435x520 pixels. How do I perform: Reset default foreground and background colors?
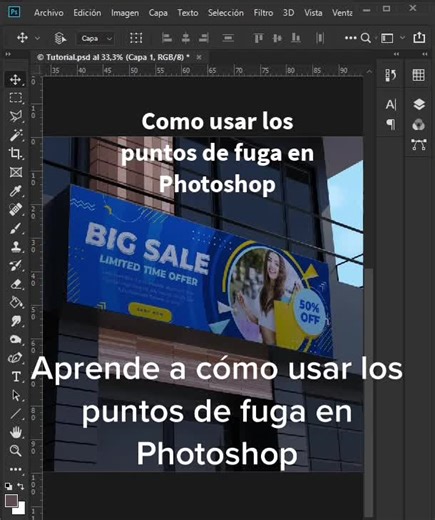[x=8, y=486]
